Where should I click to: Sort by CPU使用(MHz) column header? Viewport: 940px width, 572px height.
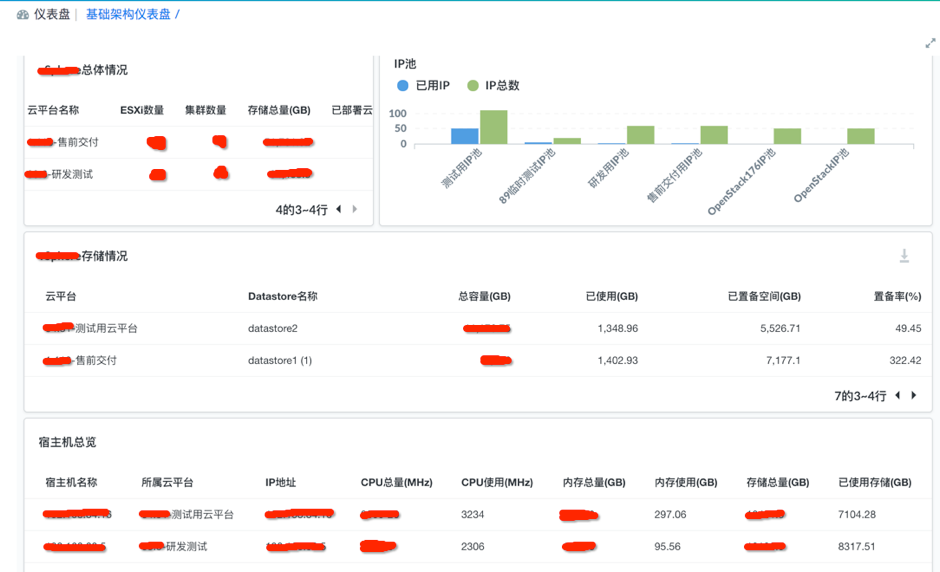497,482
